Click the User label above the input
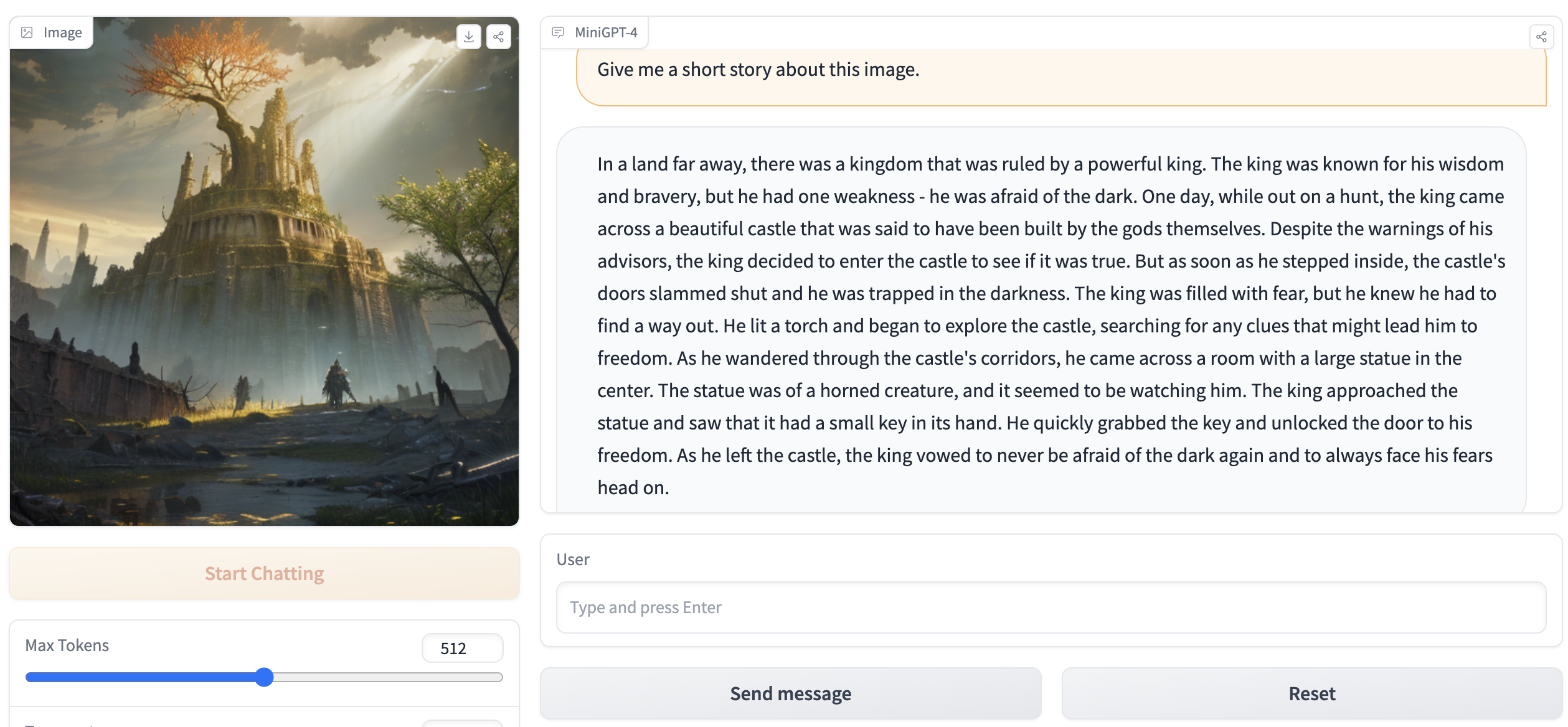Viewport: 1568px width, 727px height. click(x=572, y=558)
